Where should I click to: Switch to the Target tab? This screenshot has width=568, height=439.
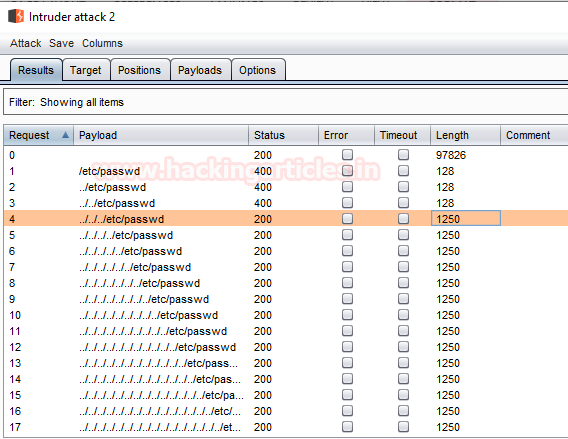click(85, 70)
